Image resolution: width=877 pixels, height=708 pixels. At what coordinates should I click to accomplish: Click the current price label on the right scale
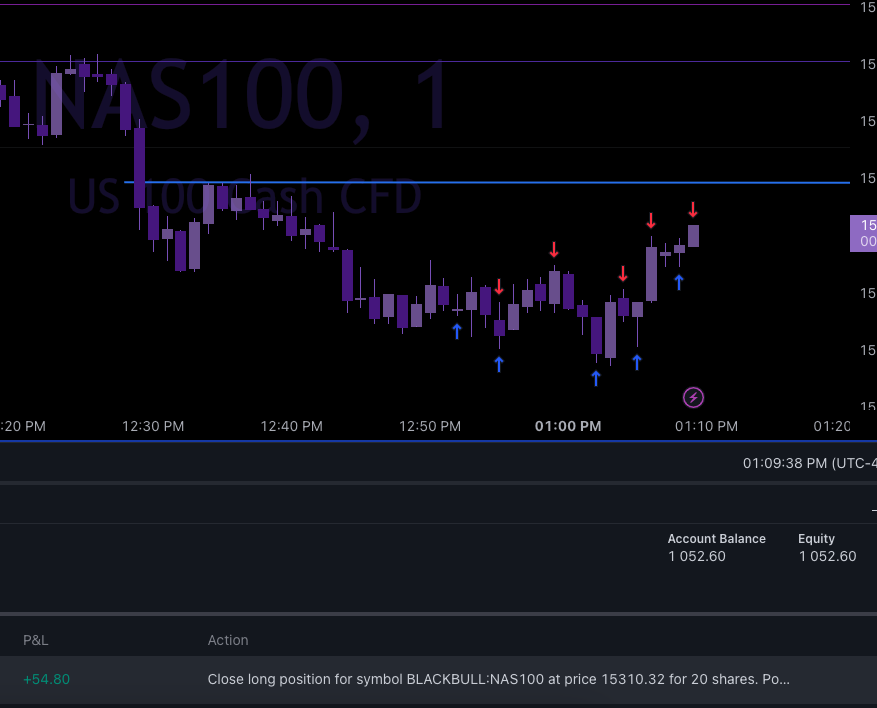tap(864, 233)
